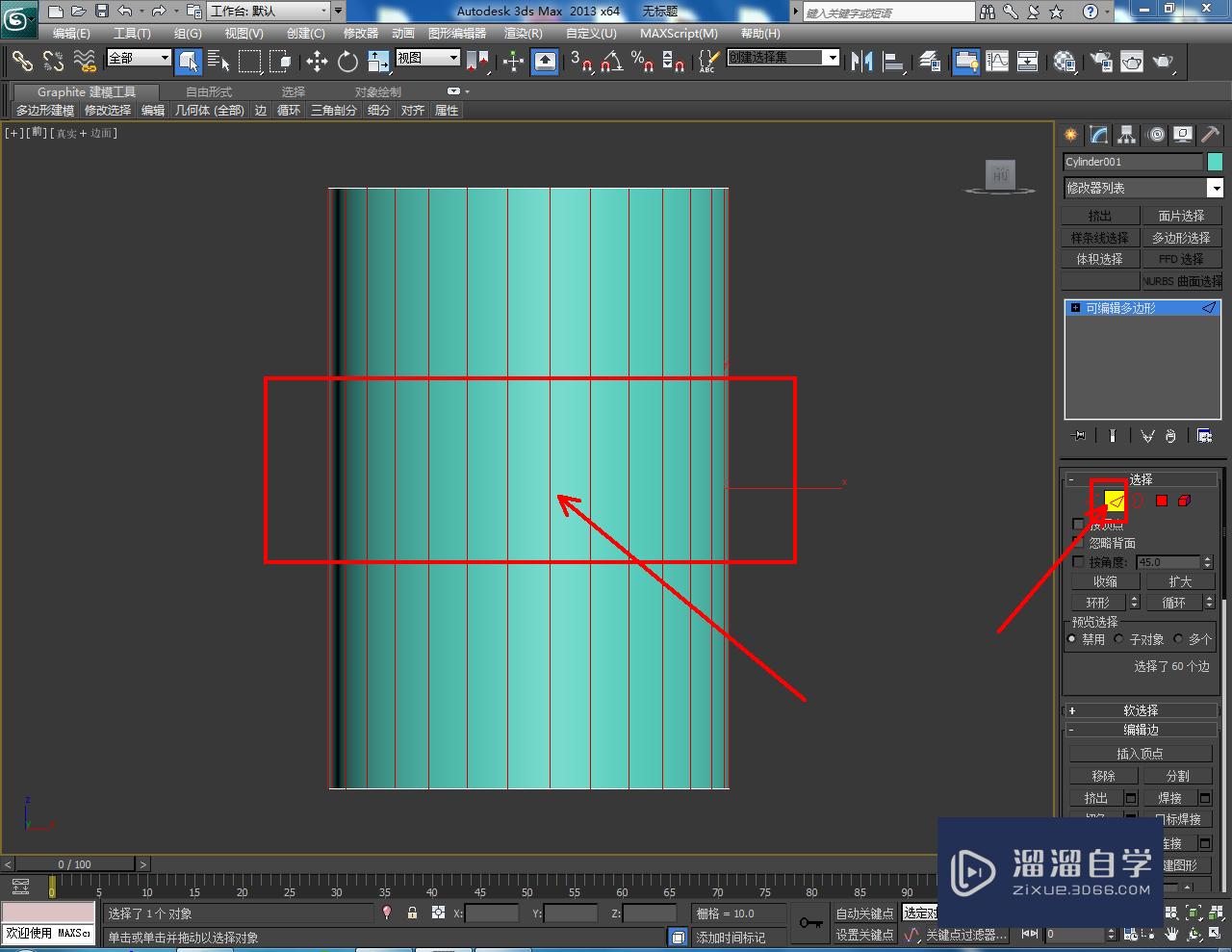Select the 自由形式 ribbon tab
Image resolution: width=1232 pixels, height=952 pixels.
(209, 92)
